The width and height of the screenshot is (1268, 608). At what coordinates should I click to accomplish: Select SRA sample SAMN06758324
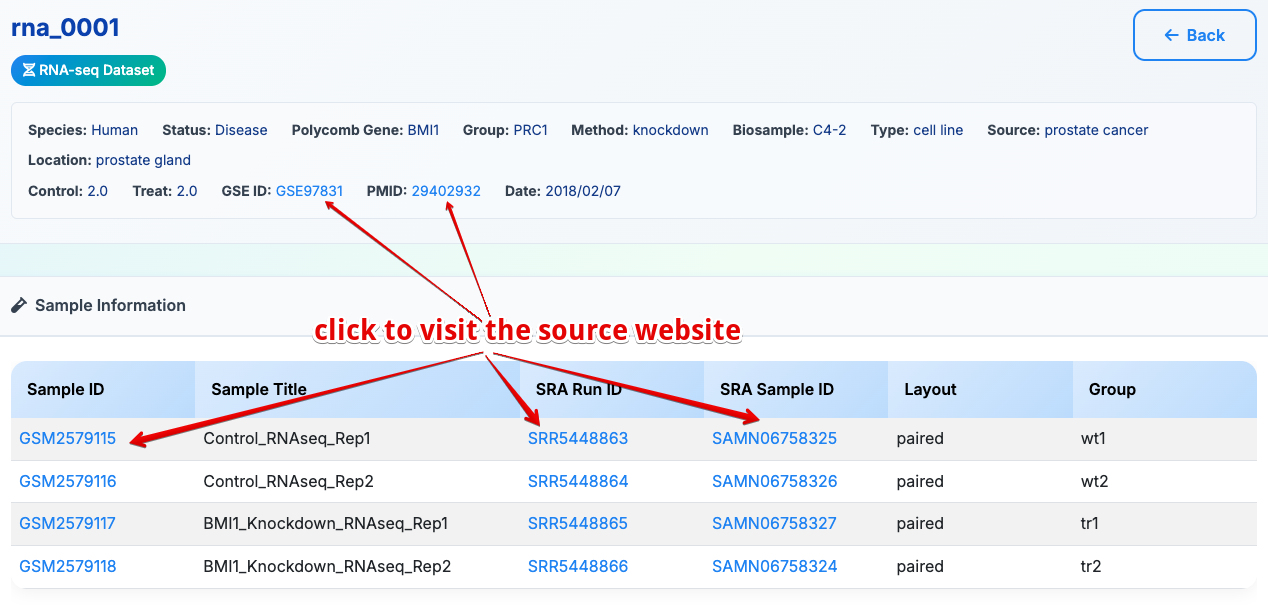pos(774,566)
